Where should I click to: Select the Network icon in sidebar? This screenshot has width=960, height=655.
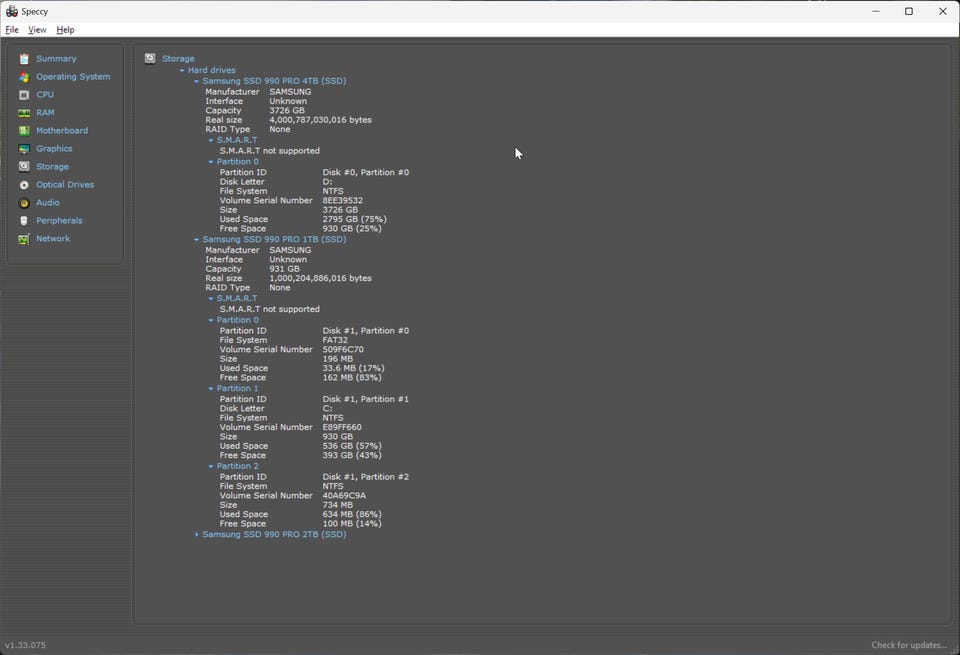pos(24,239)
